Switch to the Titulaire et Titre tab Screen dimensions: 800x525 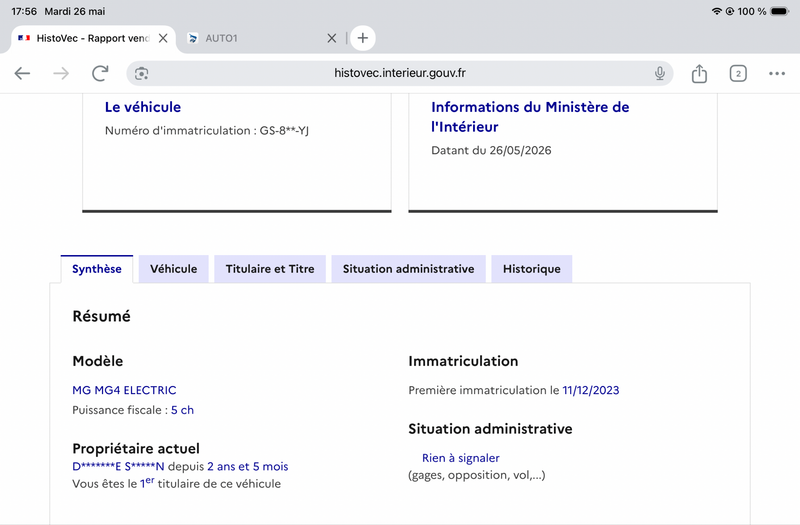pyautogui.click(x=270, y=269)
